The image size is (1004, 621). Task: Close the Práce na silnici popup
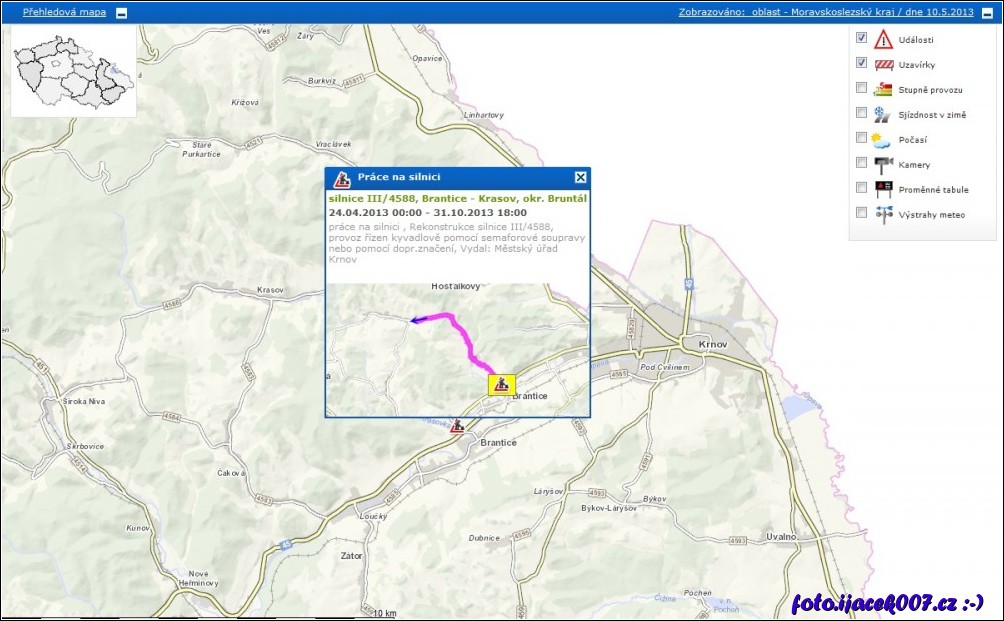tap(580, 177)
